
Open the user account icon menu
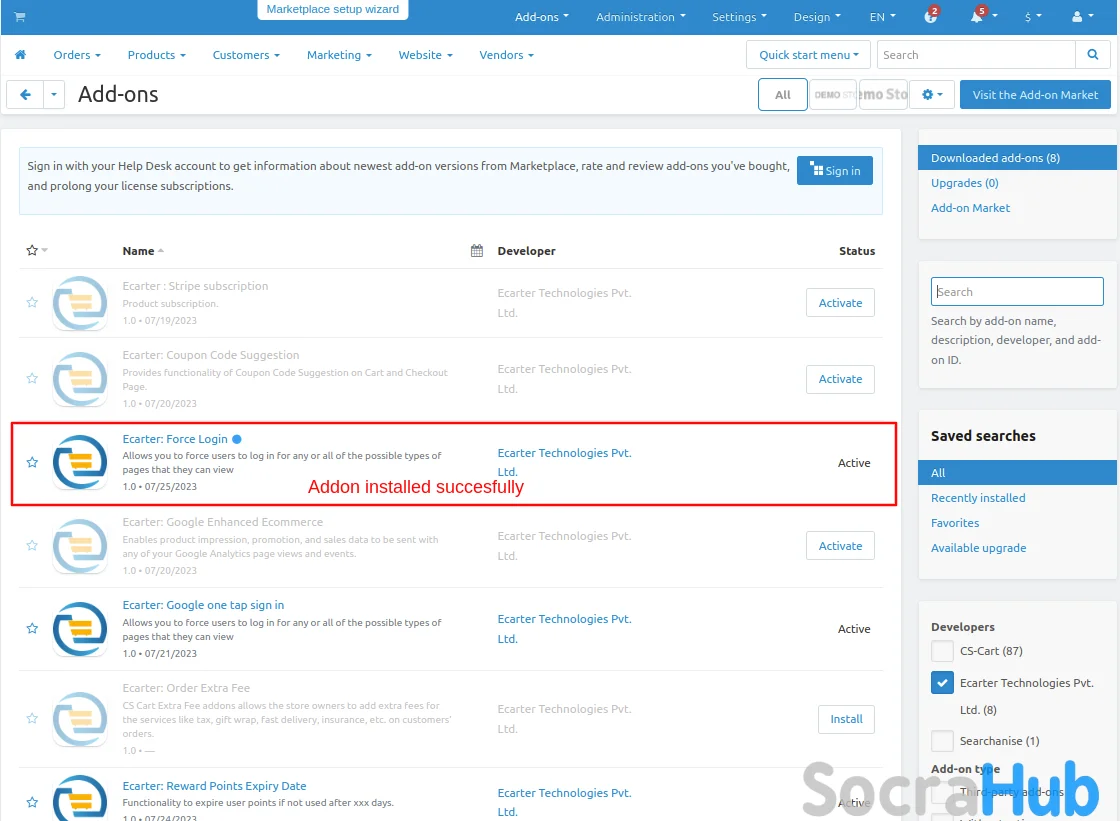(1083, 16)
